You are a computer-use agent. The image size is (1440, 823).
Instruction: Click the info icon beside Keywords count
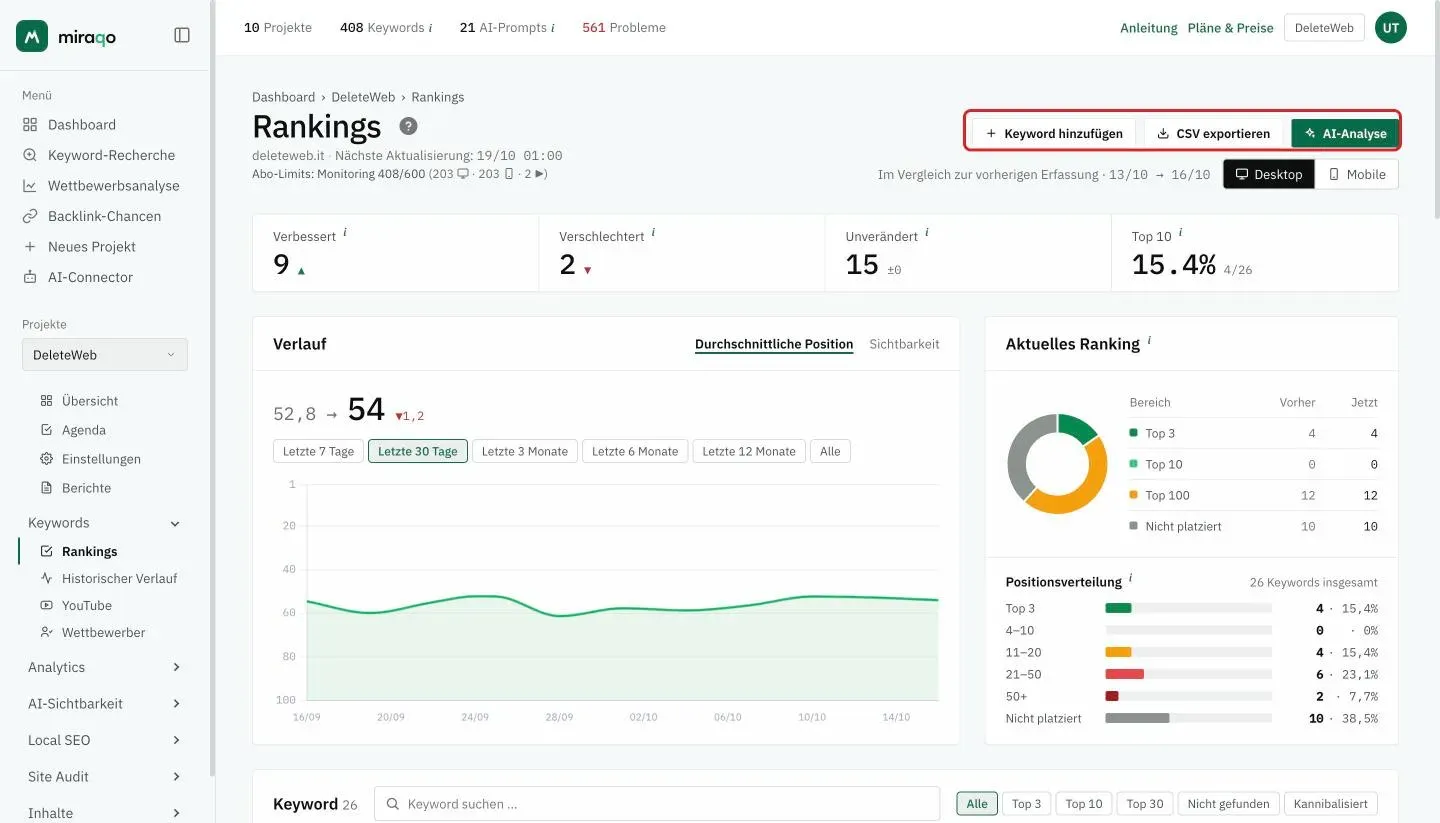pos(430,28)
